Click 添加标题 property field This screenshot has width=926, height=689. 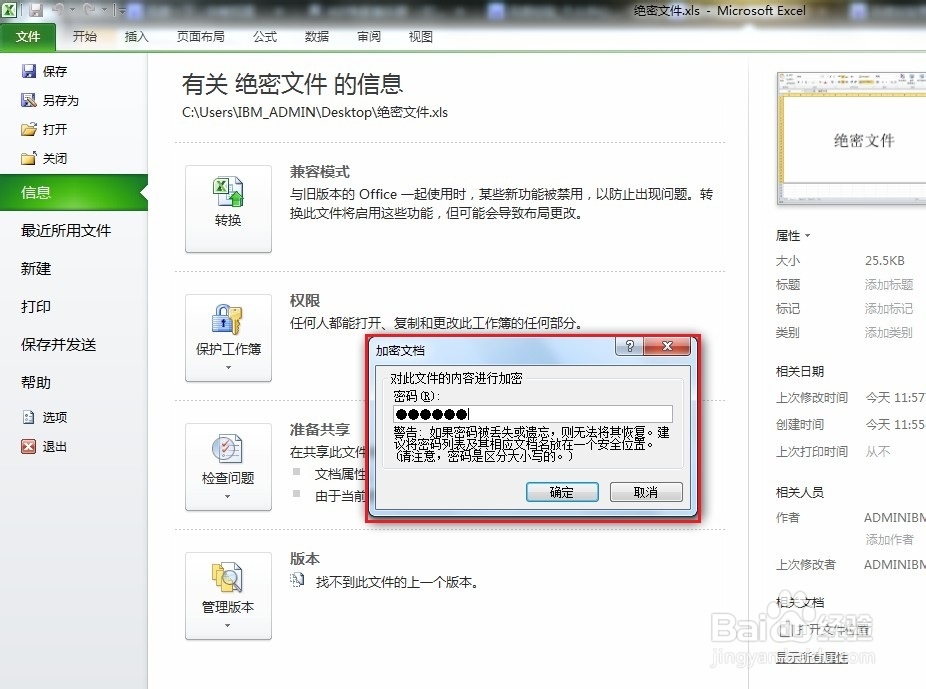(889, 285)
